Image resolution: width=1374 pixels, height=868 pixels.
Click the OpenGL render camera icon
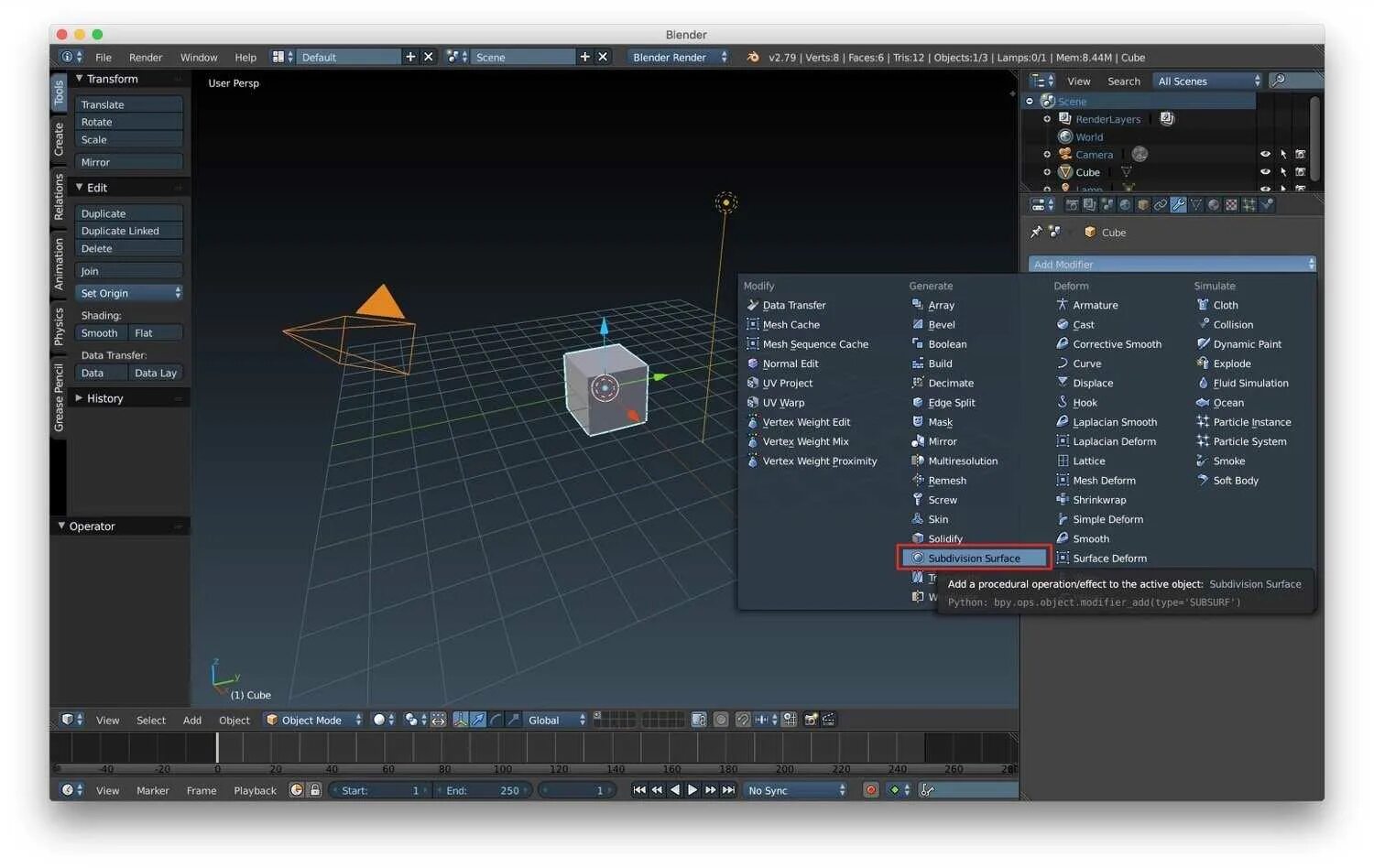(811, 720)
